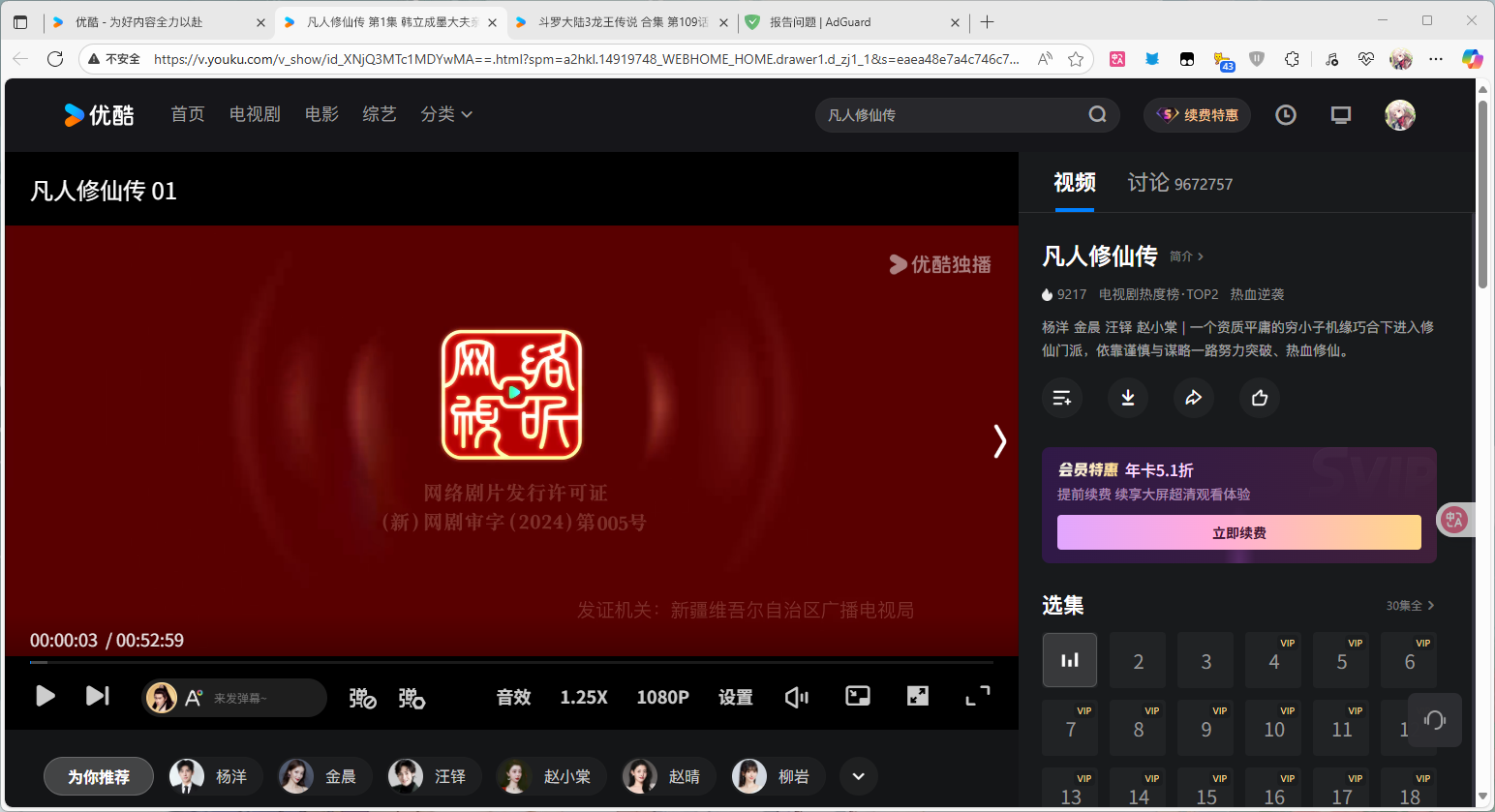Open the 1080P quality menu
The height and width of the screenshot is (812, 1495).
click(663, 697)
